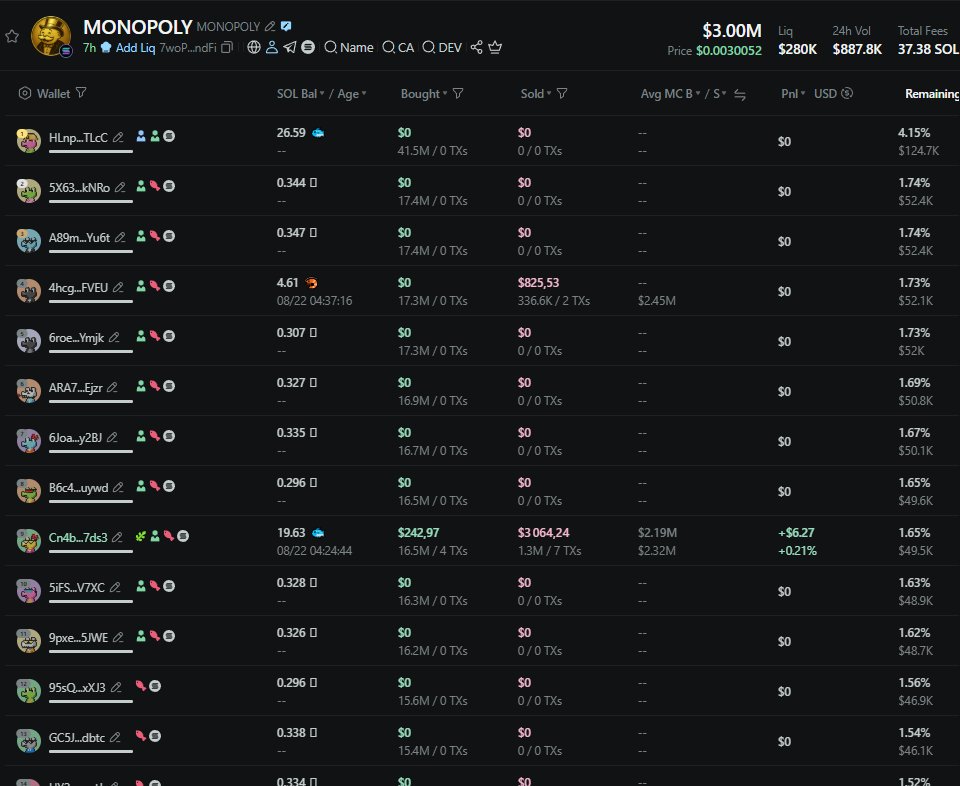Select the $280K liquidity value

797,50
